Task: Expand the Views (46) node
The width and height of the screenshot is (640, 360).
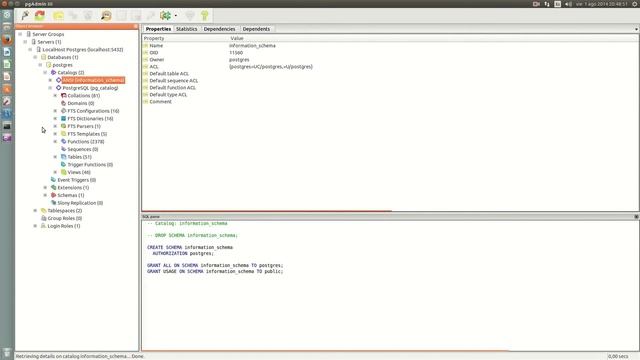Action: tap(56, 172)
